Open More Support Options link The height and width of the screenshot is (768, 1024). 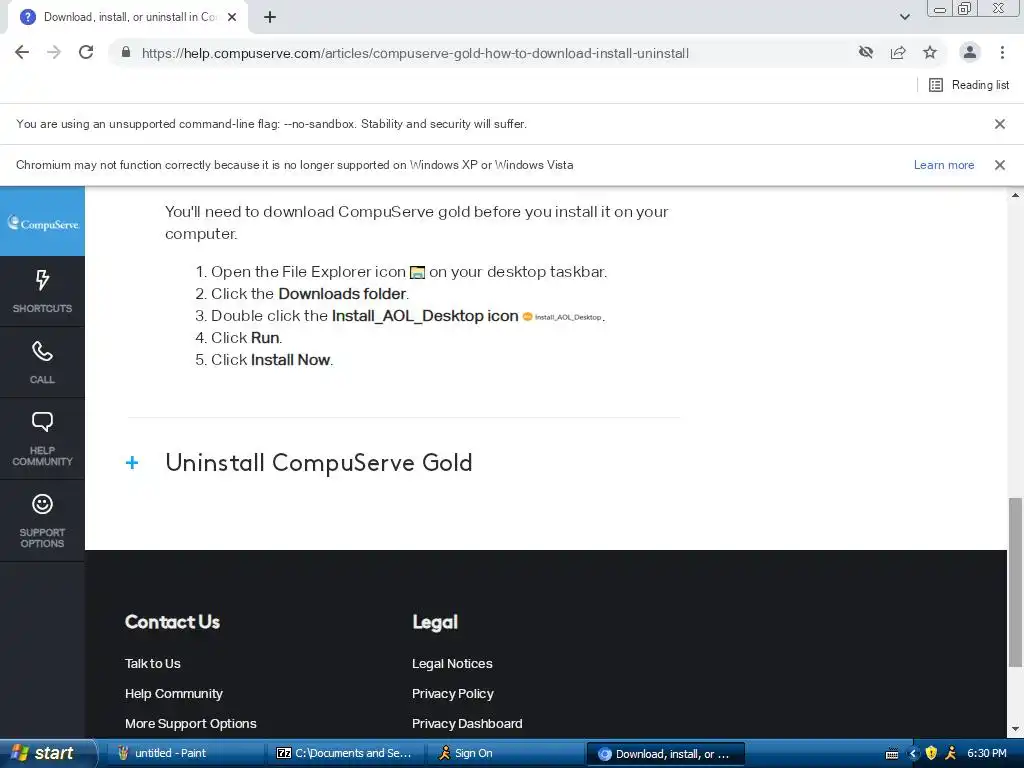pos(191,724)
